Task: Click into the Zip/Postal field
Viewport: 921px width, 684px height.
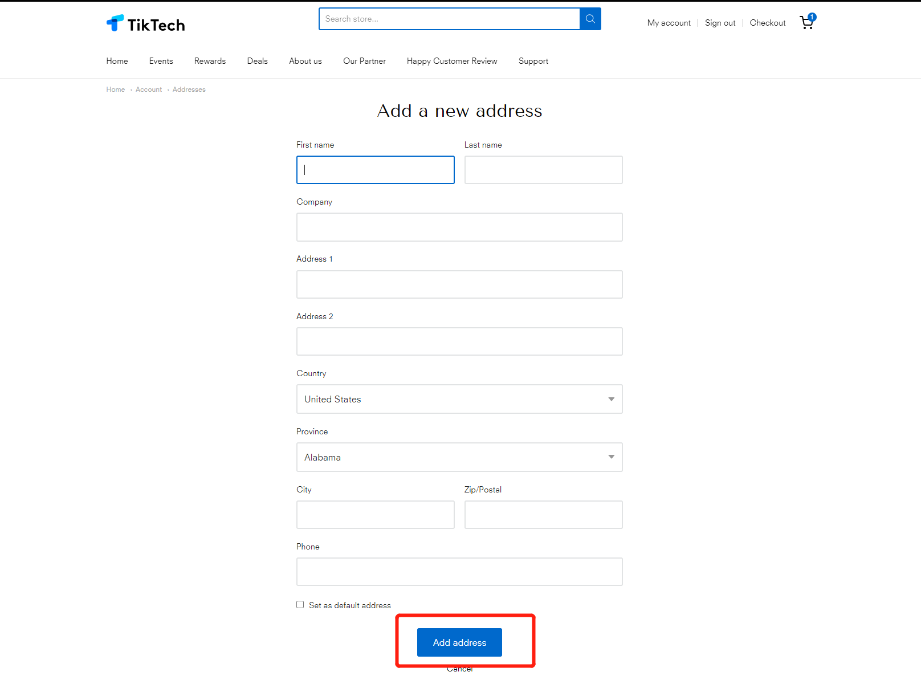Action: point(543,515)
